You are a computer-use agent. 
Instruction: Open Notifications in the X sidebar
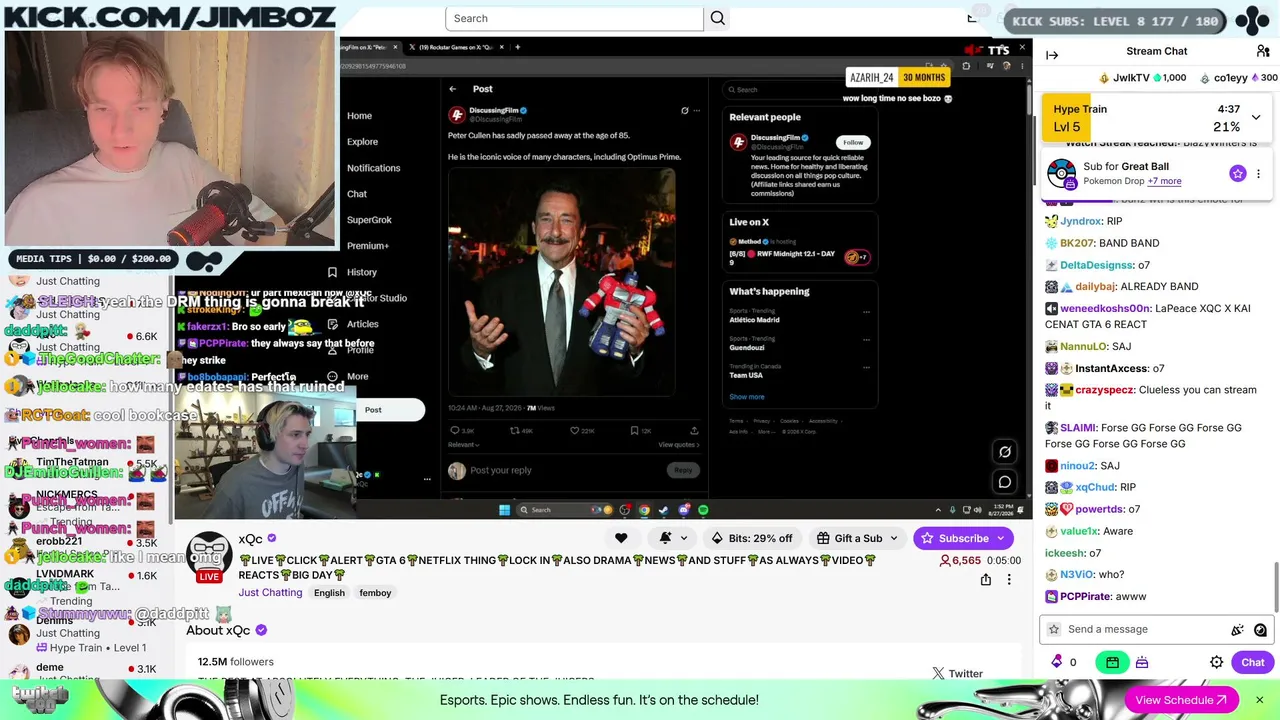pyautogui.click(x=373, y=168)
